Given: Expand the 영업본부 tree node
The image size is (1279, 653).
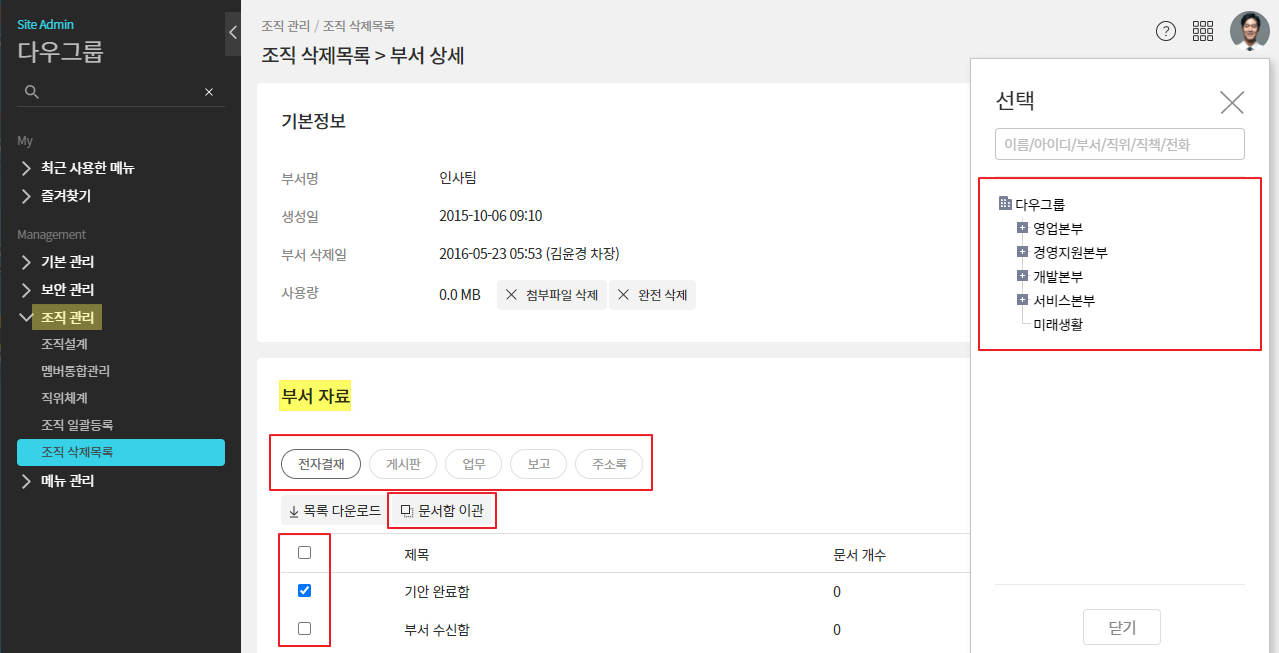Looking at the screenshot, I should point(1022,228).
